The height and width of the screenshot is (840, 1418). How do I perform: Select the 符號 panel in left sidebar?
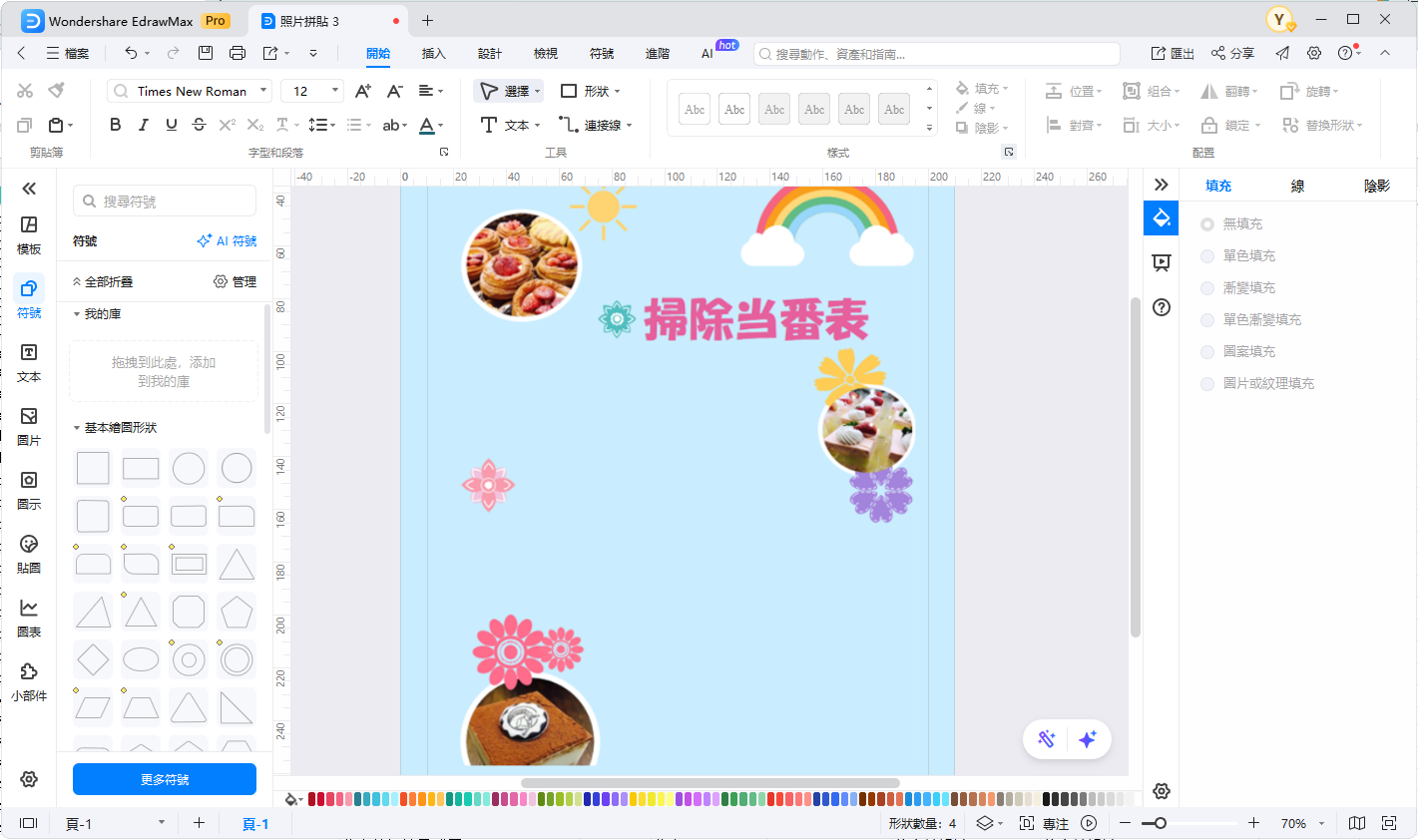click(x=29, y=297)
